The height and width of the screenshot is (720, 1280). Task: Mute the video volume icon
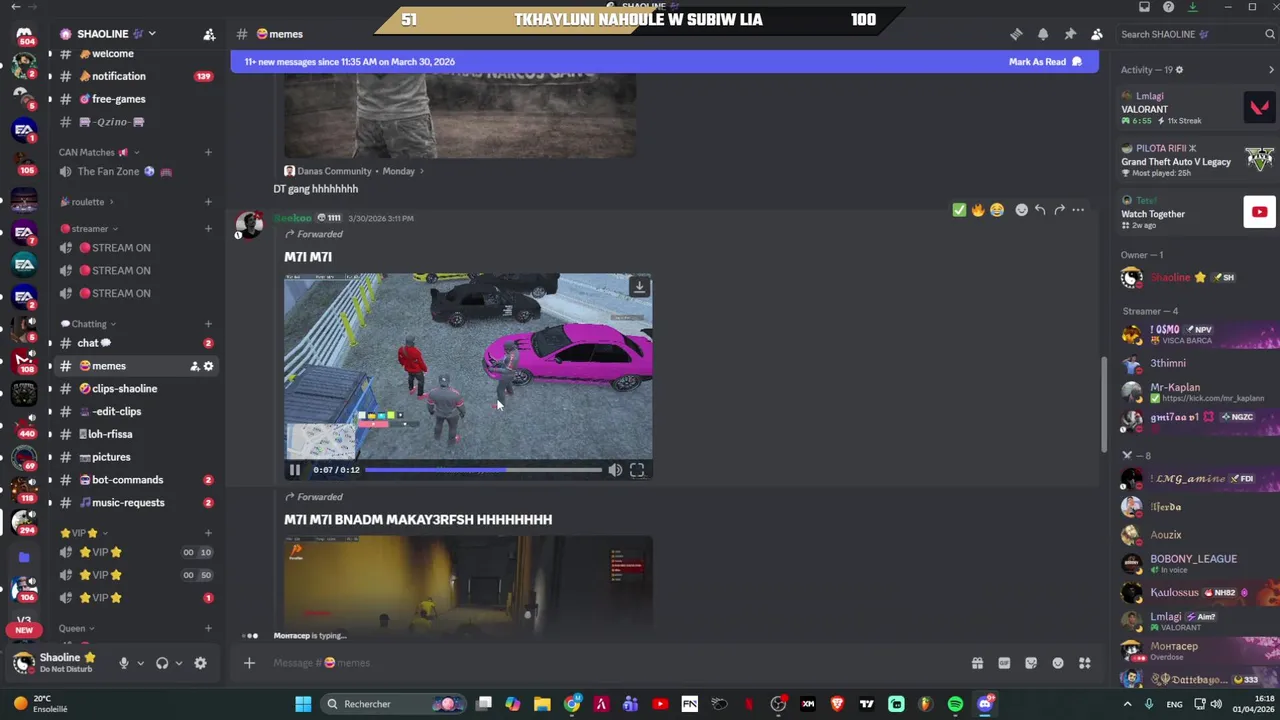coord(615,470)
